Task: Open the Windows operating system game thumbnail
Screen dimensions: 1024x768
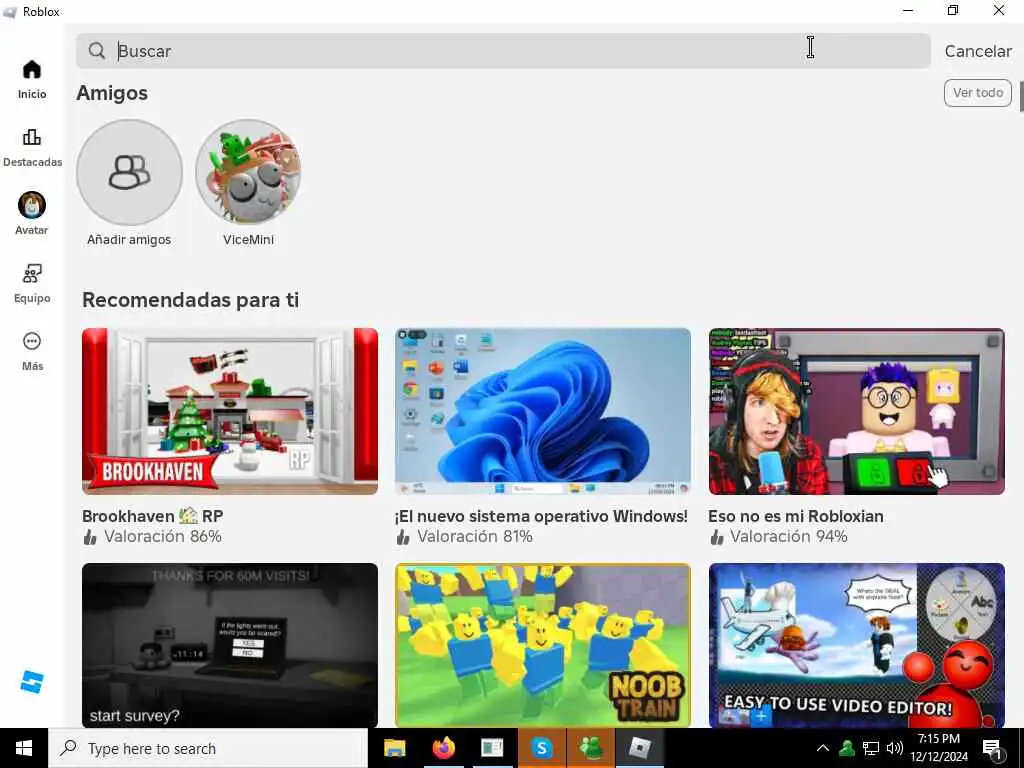Action: click(543, 411)
